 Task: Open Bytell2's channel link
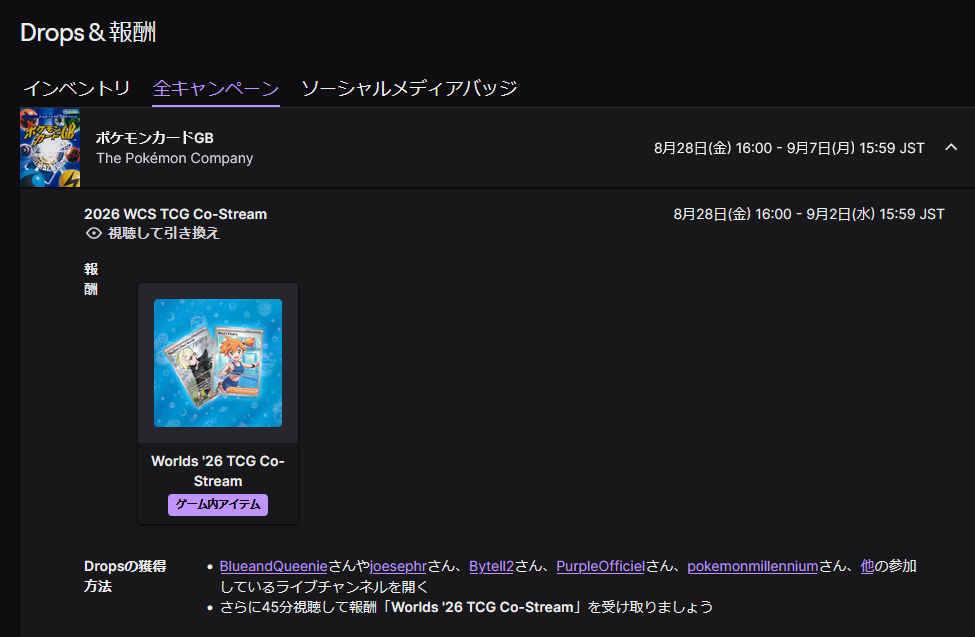coord(491,566)
